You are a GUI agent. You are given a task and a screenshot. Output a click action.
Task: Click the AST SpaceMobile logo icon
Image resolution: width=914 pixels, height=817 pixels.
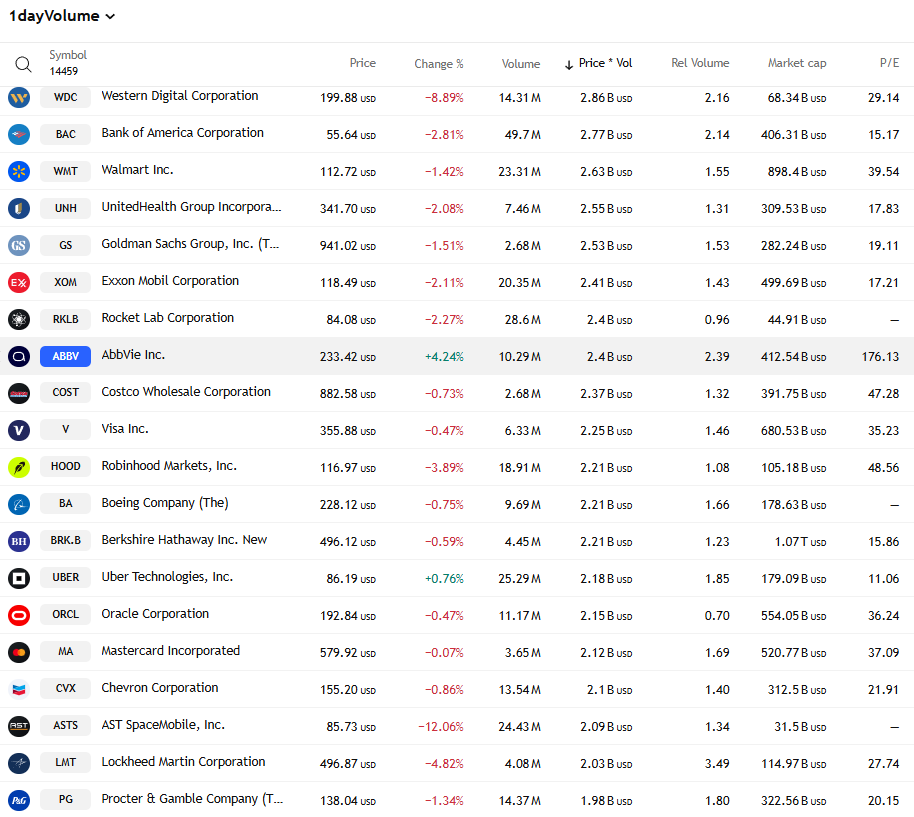pos(19,726)
